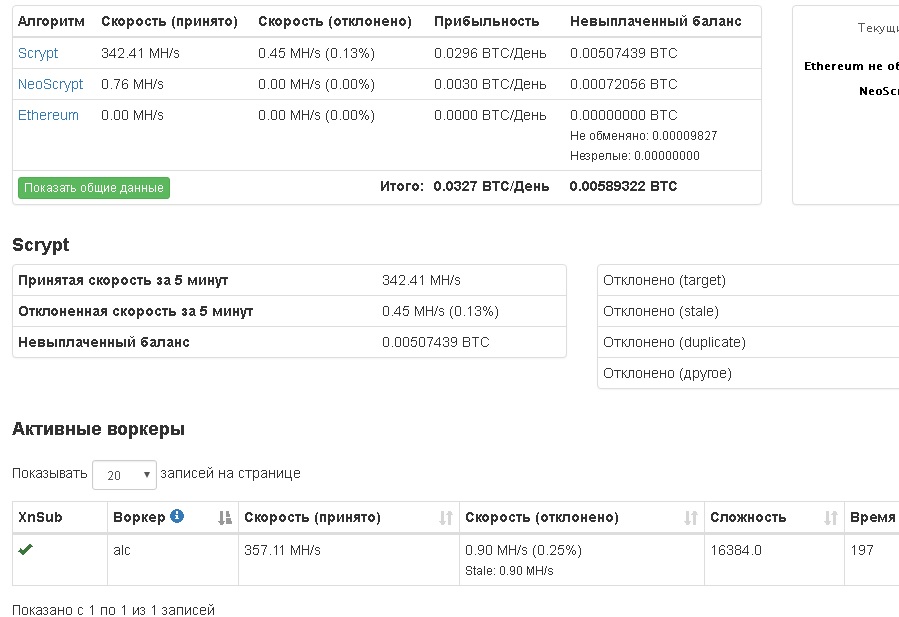Click sort arrows in the Сложность header

(x=831, y=518)
